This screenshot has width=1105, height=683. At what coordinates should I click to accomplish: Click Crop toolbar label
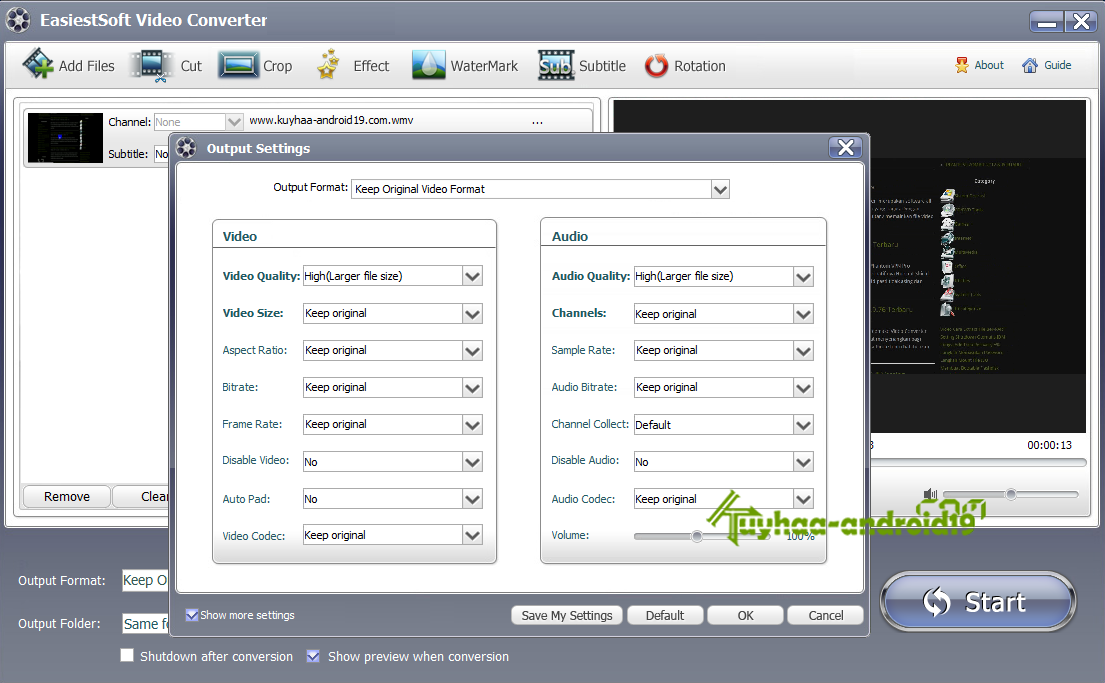(278, 66)
